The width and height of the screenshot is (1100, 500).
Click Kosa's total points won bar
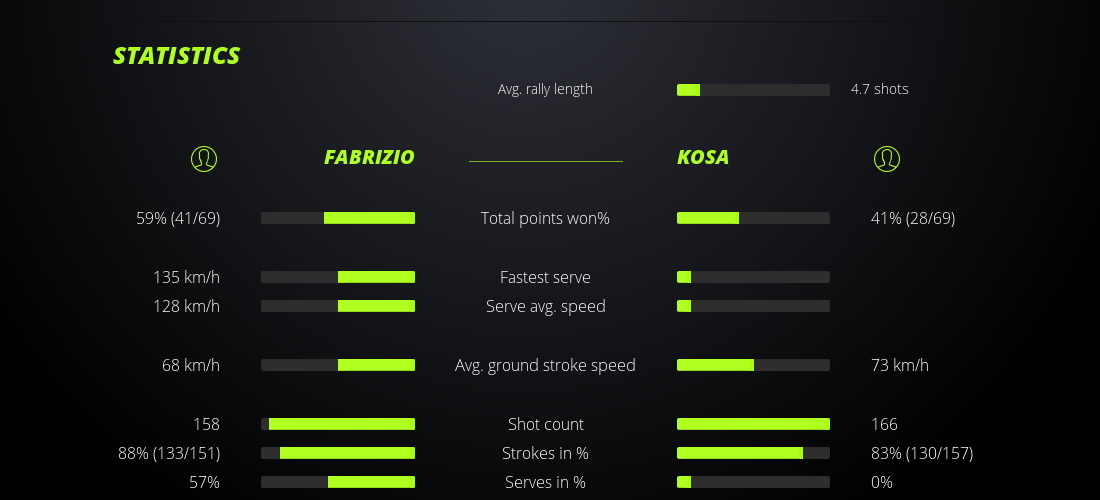coord(753,218)
